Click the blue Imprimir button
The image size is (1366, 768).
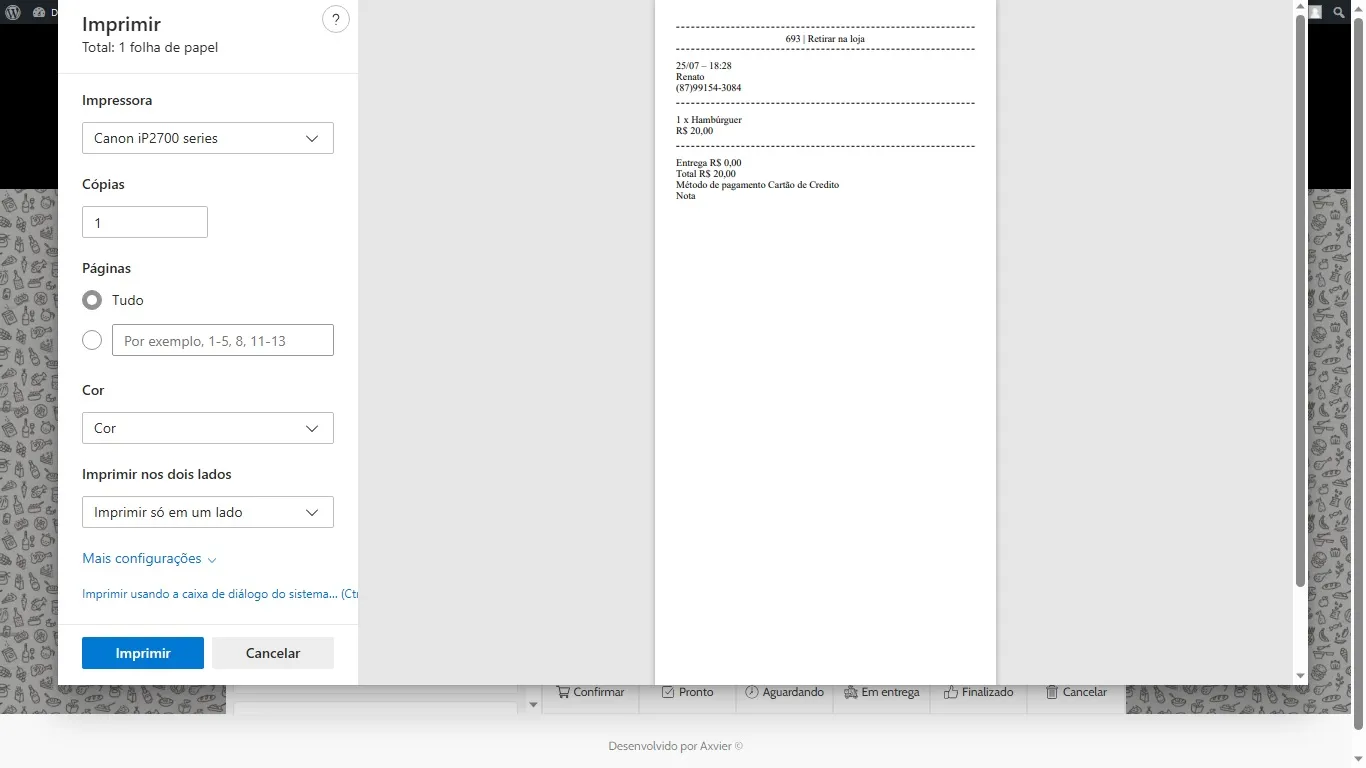143,653
